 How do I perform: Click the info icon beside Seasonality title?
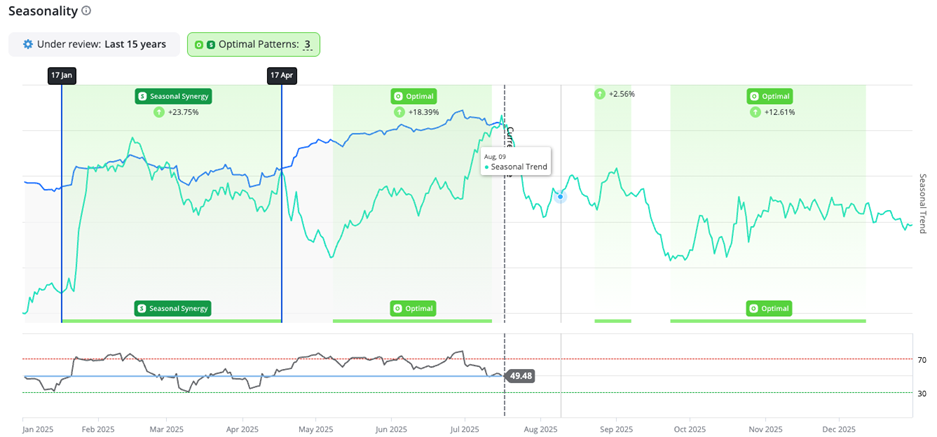[x=86, y=11]
